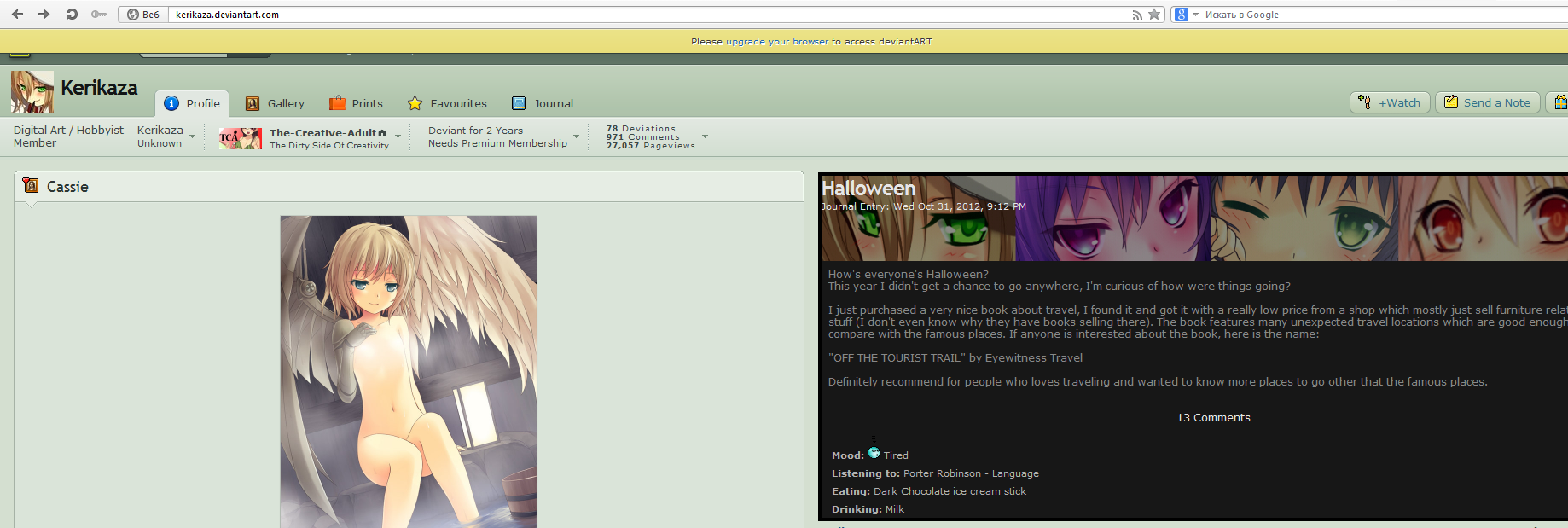Open the Profile tab
This screenshot has width=1568, height=528.
(192, 103)
